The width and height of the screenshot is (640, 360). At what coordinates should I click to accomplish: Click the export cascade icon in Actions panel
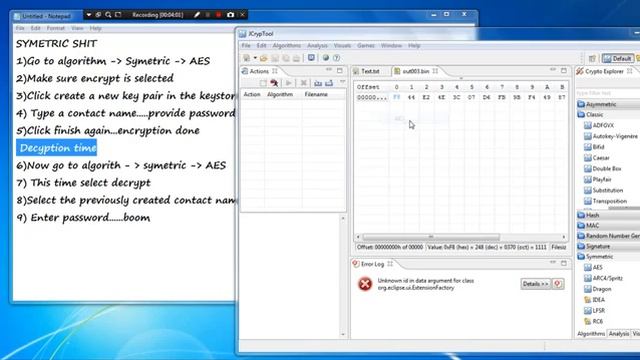329,83
